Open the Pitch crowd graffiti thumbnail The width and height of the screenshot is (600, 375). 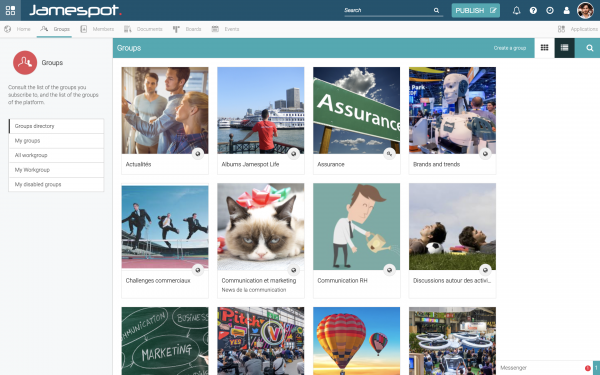(x=261, y=341)
